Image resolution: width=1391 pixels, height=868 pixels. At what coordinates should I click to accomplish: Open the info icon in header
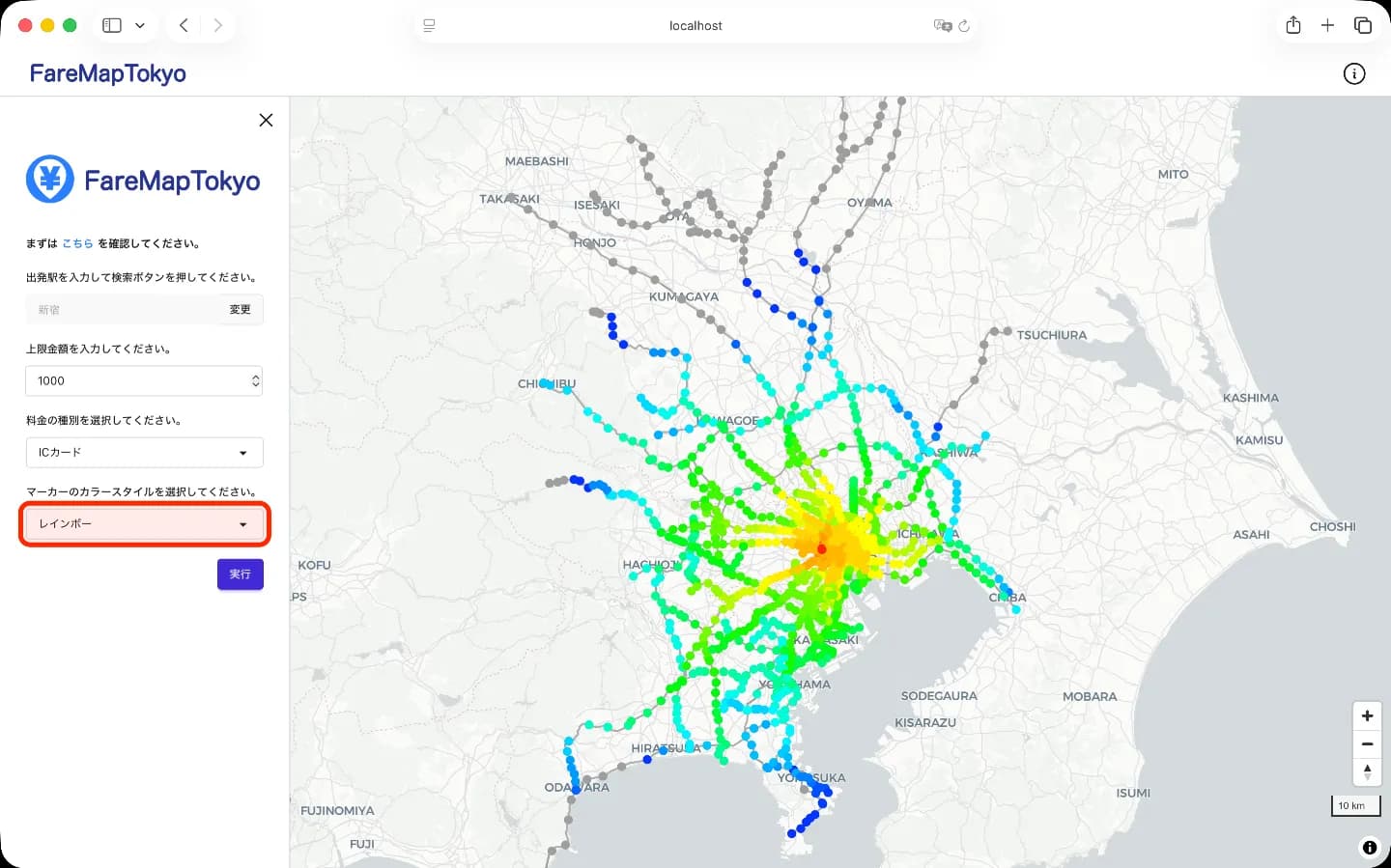click(1354, 73)
